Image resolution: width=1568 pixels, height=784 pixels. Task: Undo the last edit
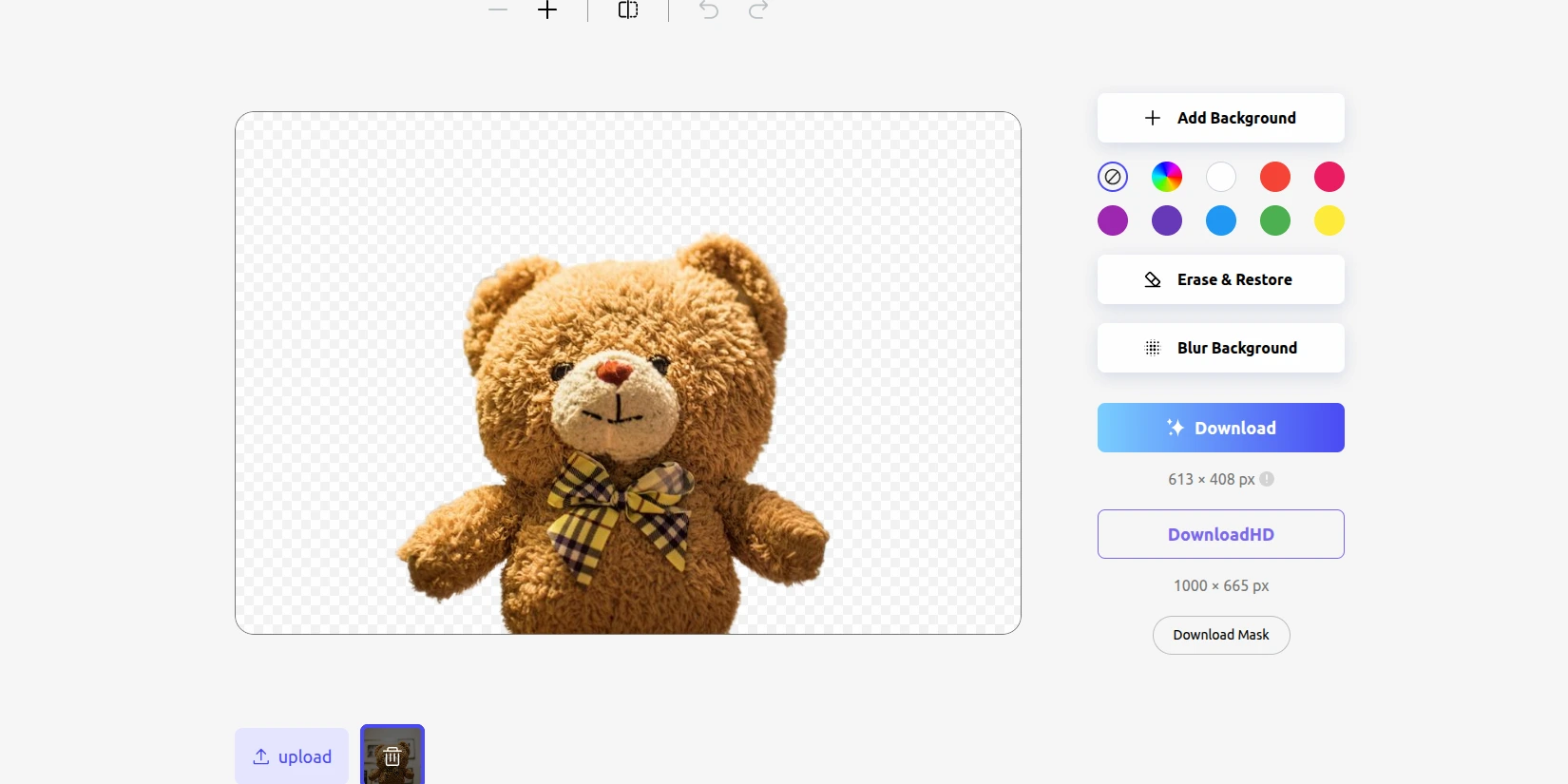[x=709, y=10]
